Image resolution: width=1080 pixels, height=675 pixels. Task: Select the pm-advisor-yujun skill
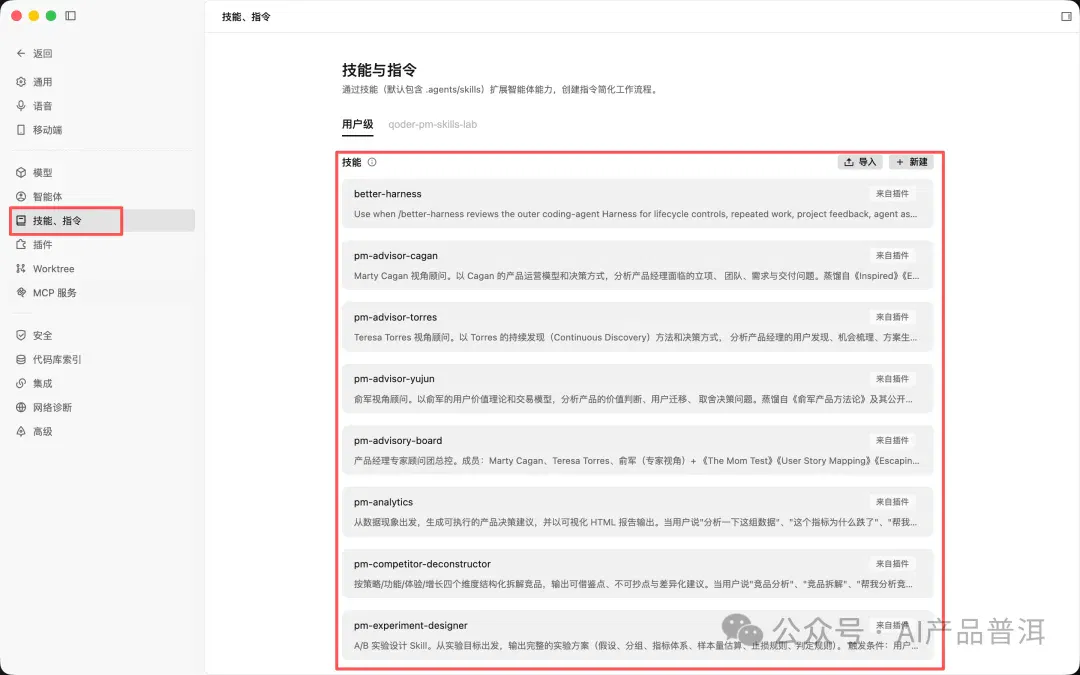point(637,388)
